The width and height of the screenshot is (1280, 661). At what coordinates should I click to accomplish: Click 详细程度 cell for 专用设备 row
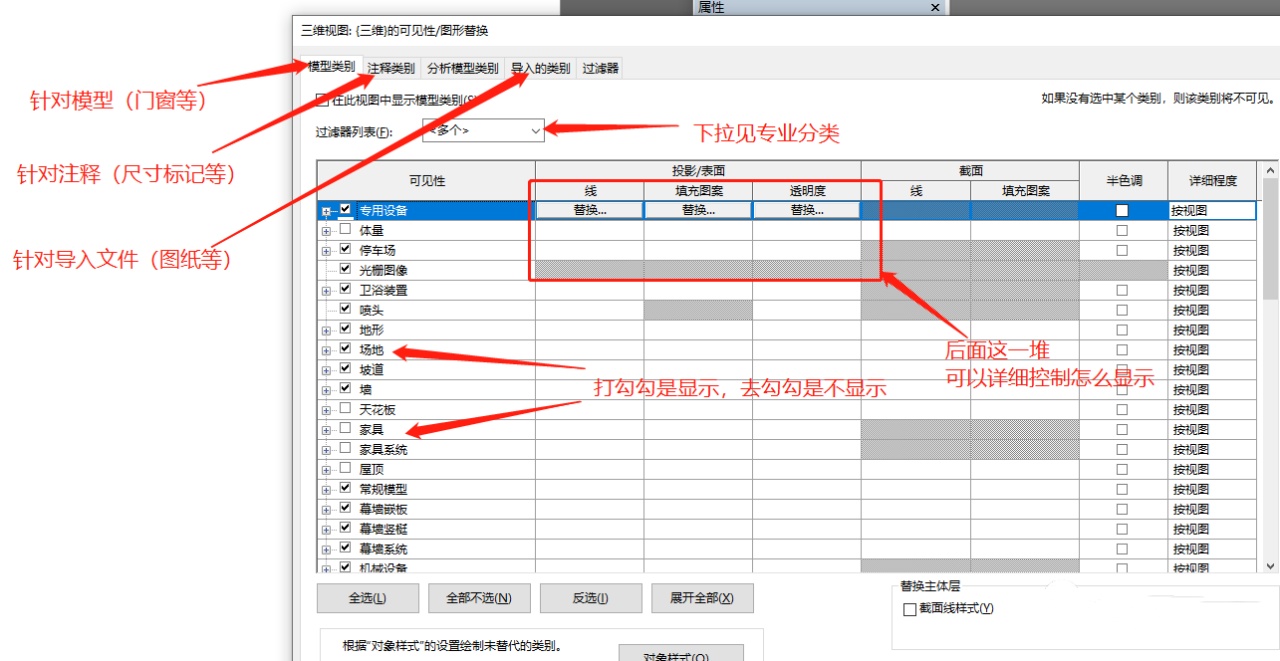(x=1212, y=211)
